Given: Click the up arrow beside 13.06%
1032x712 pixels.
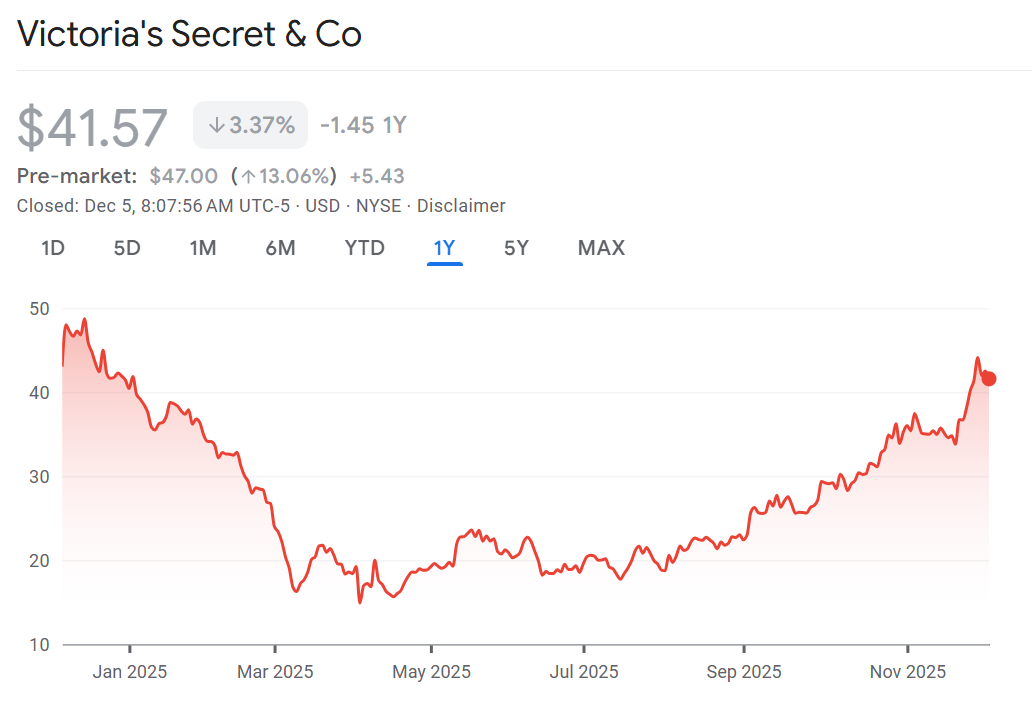Looking at the screenshot, I should (247, 177).
